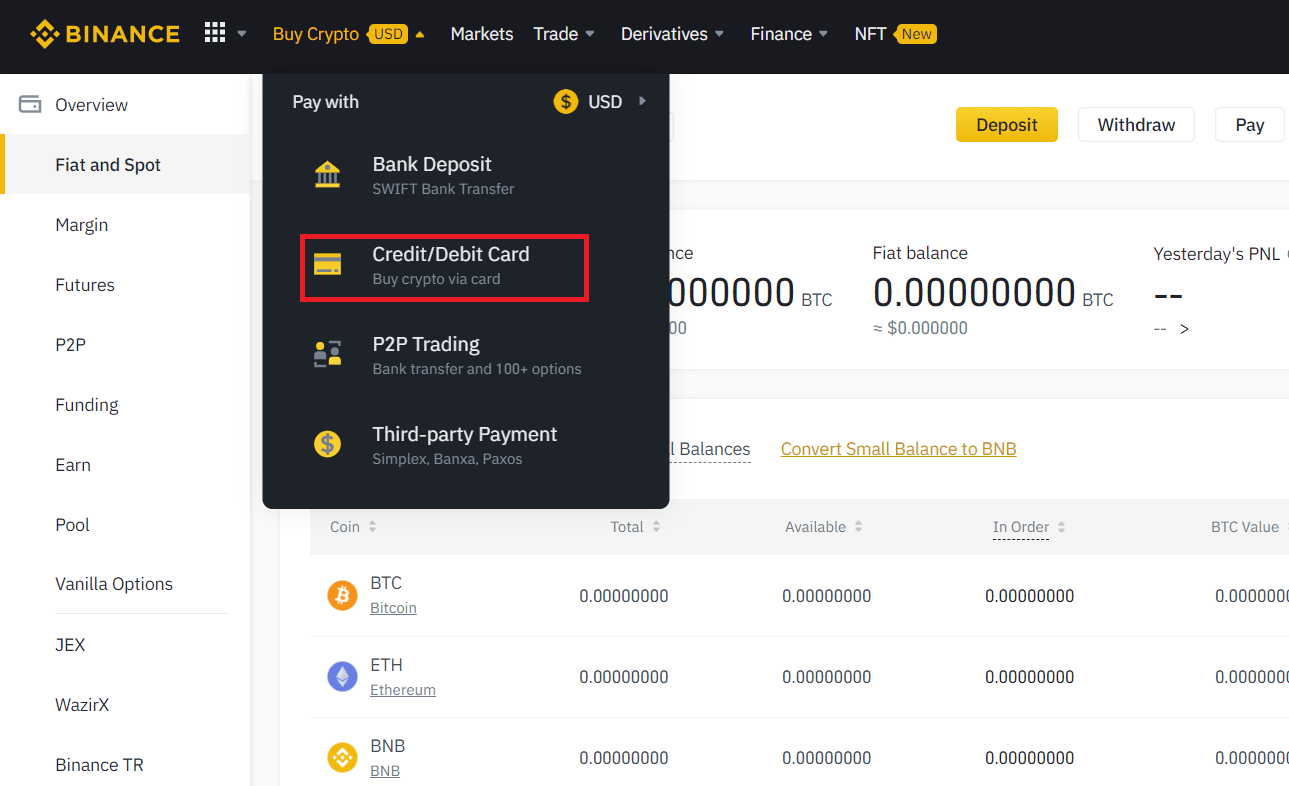Open the BNB link under coin name
Image resolution: width=1289 pixels, height=786 pixels.
[385, 771]
